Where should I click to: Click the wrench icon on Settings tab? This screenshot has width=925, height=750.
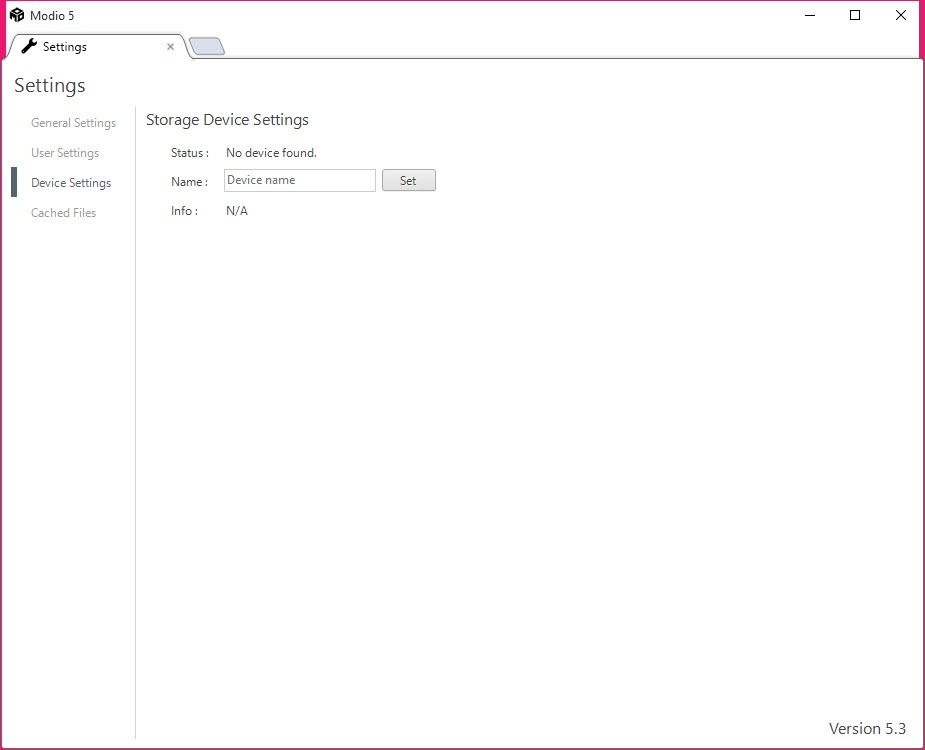click(x=29, y=46)
